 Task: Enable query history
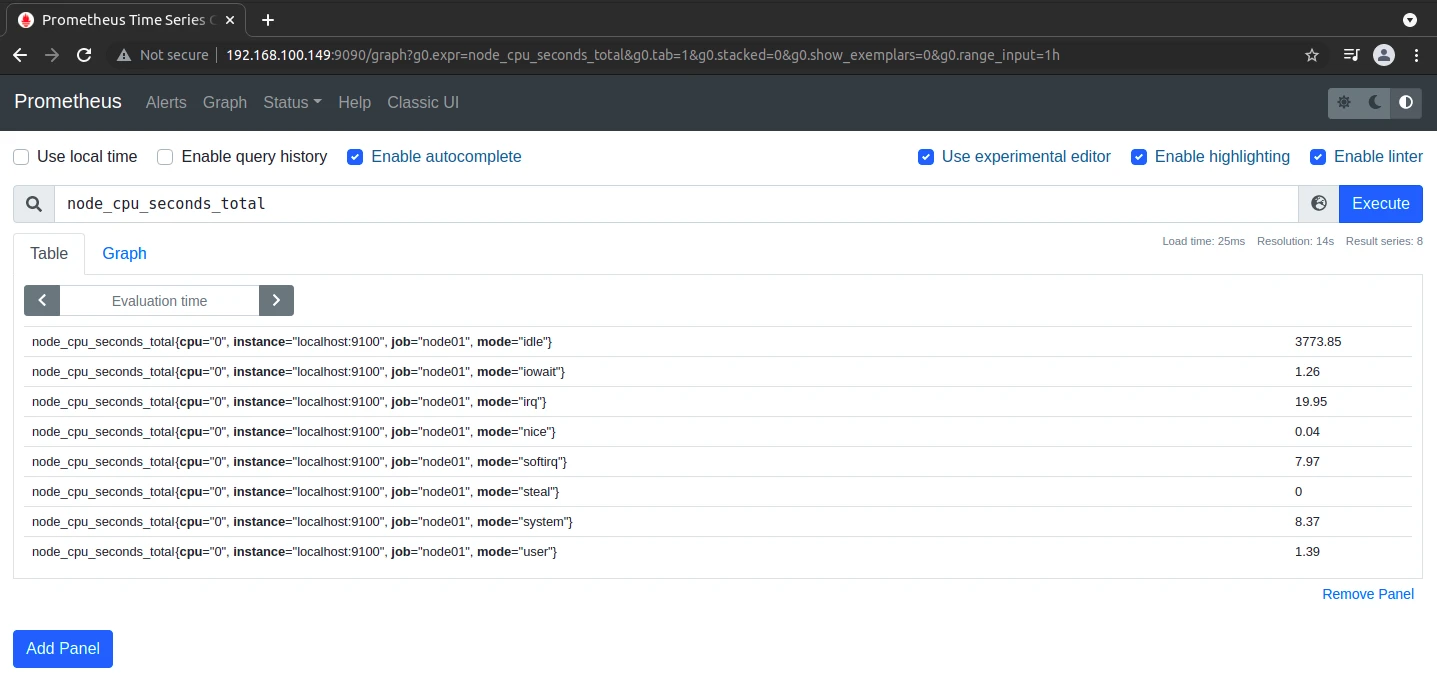(164, 156)
